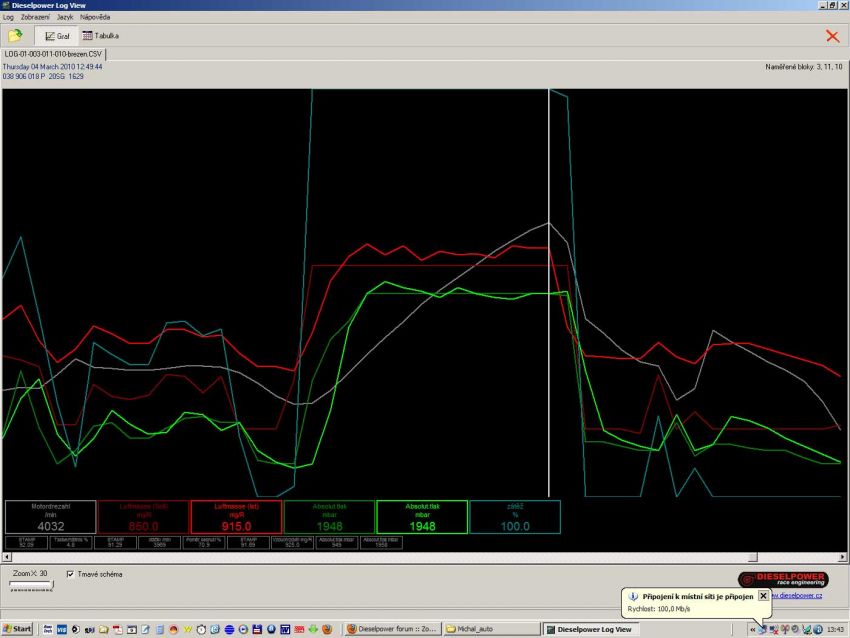850x638 pixels.
Task: Toggle the dark green Absolut tlak channel box
Action: click(329, 517)
